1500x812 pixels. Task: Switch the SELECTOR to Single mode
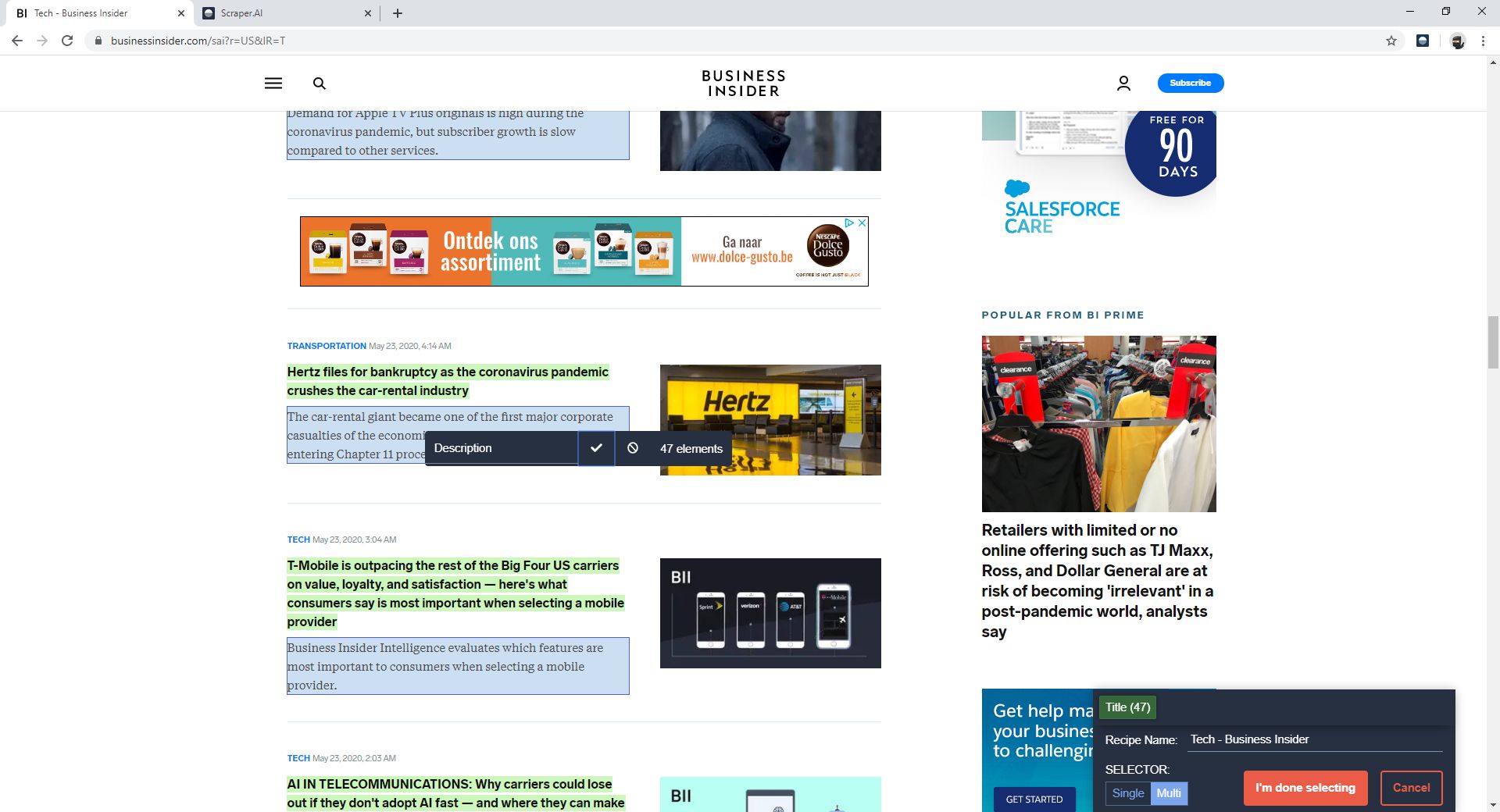click(x=1127, y=793)
